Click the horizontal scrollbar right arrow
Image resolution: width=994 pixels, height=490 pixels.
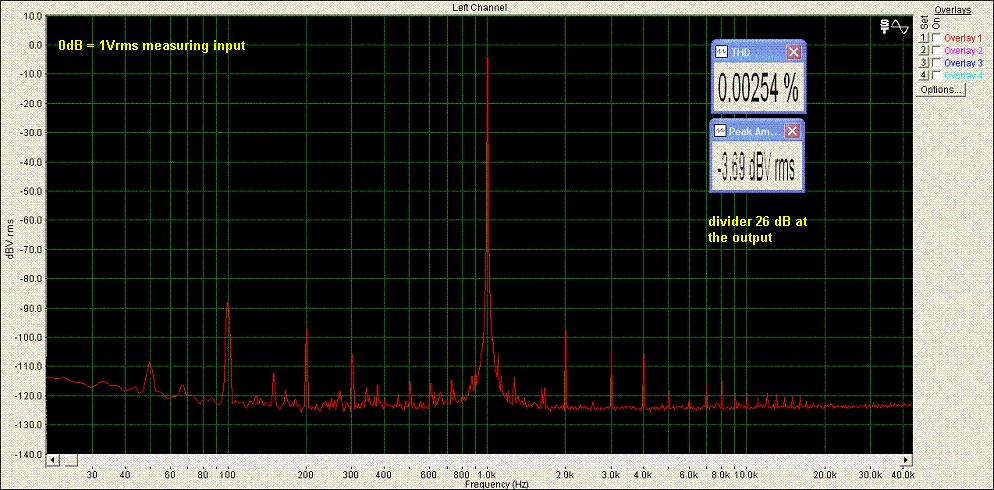(x=906, y=460)
